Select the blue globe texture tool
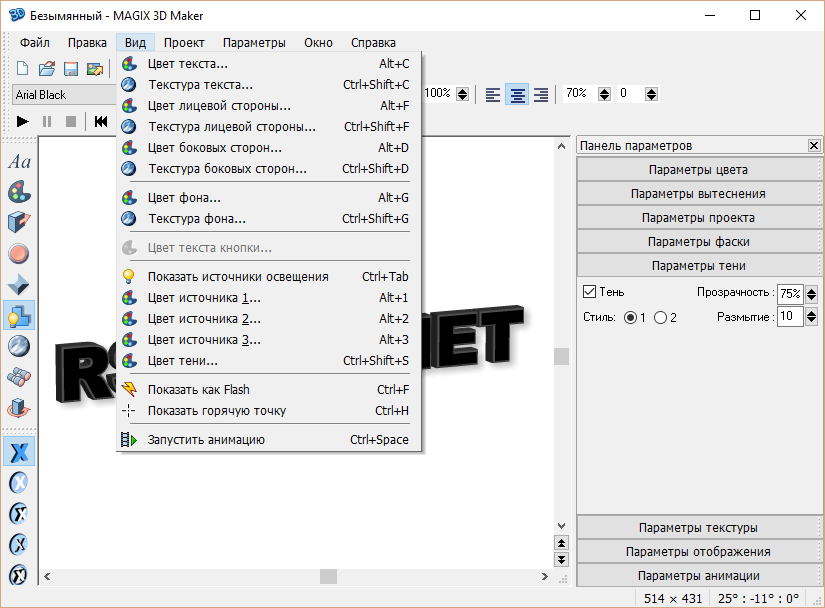 (19, 346)
